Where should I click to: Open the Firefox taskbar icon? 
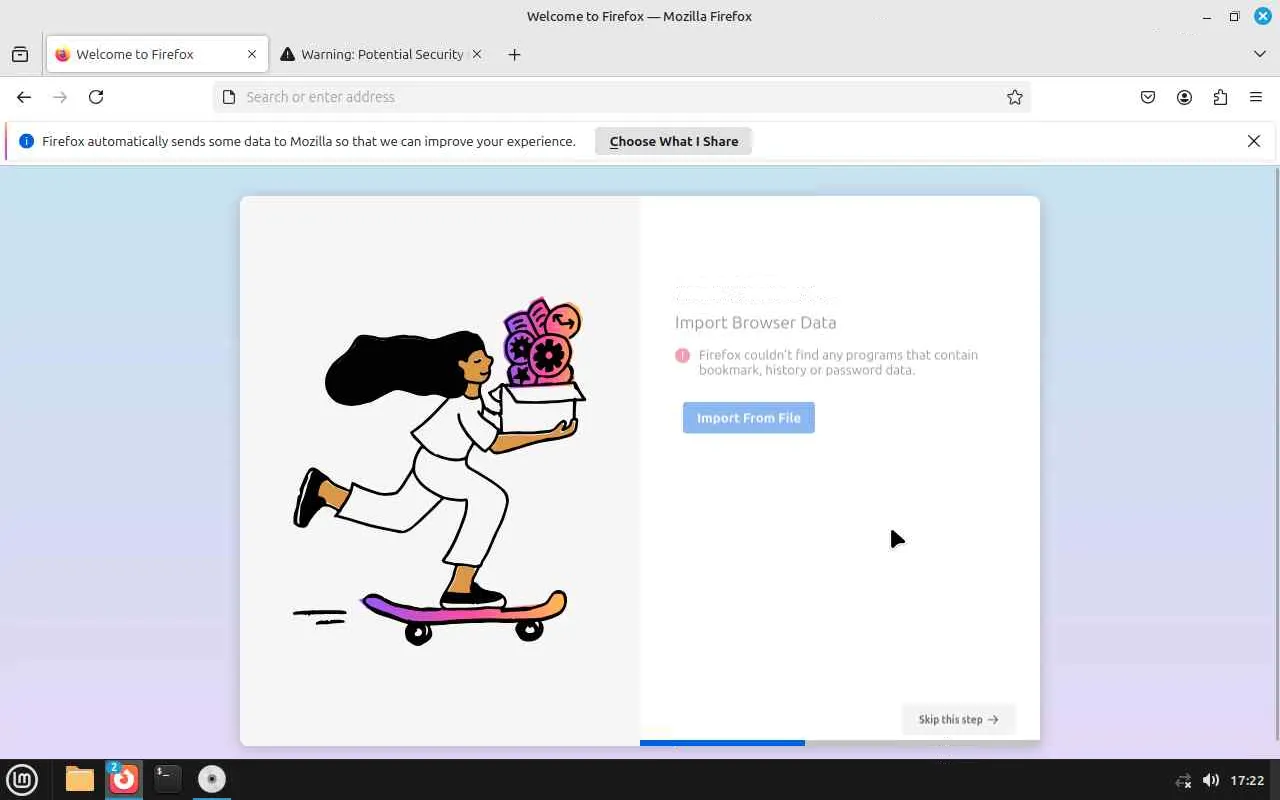124,779
